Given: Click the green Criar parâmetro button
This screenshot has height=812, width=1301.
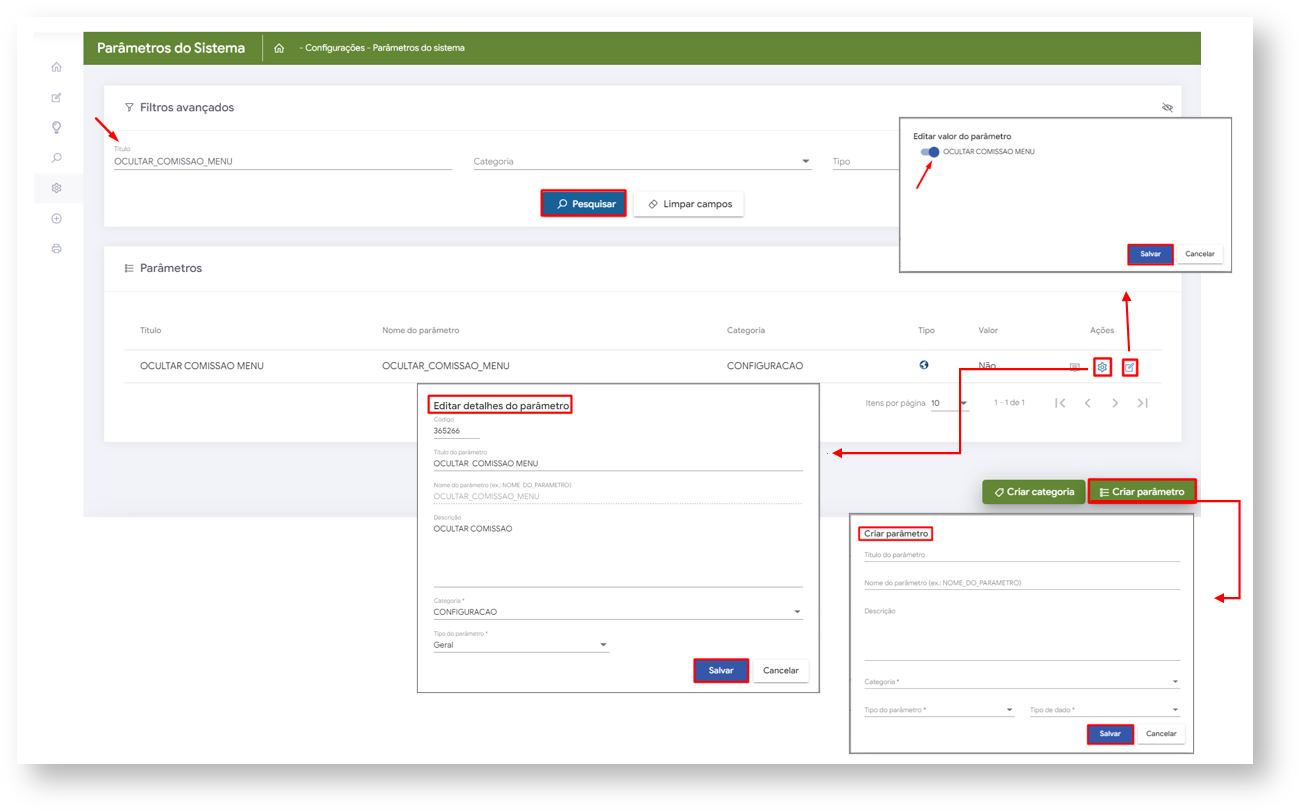Looking at the screenshot, I should 1142,492.
